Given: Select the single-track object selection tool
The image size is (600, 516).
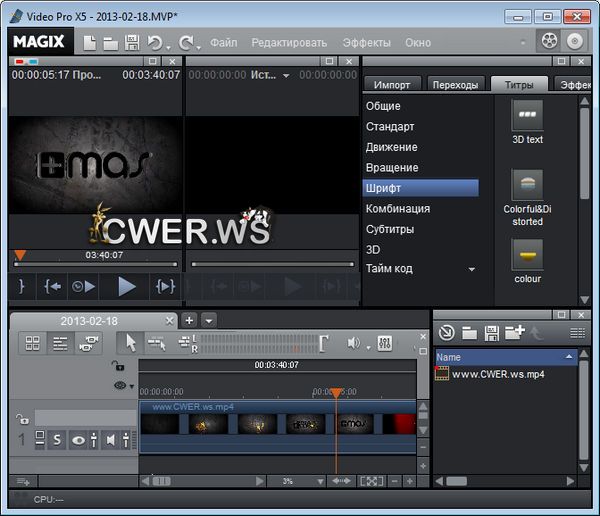Looking at the screenshot, I should 157,343.
